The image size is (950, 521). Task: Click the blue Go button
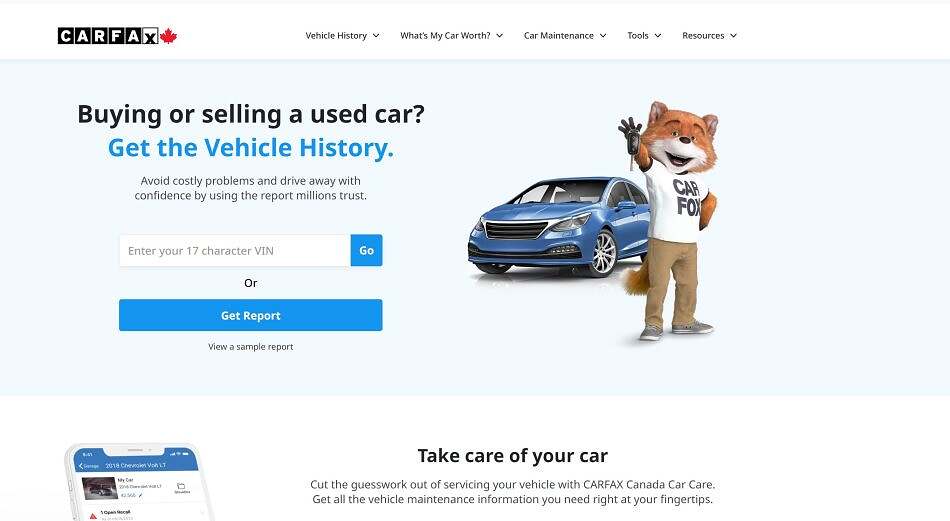(367, 250)
